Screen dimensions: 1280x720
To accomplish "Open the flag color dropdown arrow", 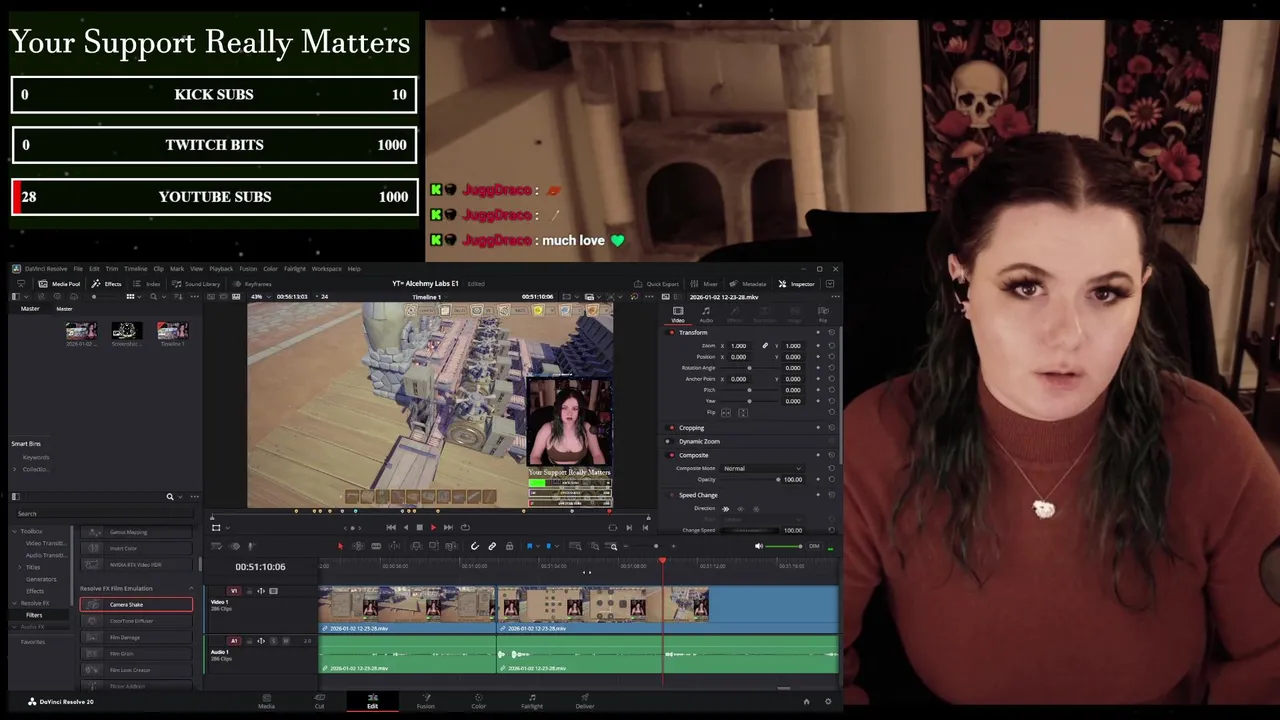I will [x=537, y=546].
